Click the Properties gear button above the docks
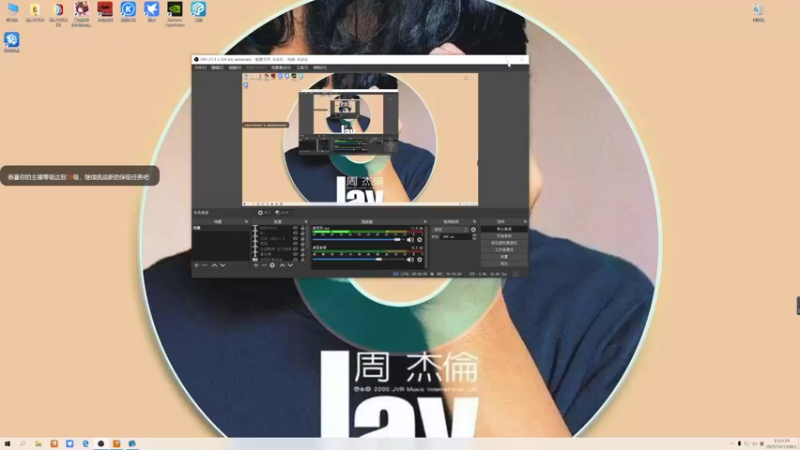This screenshot has width=800, height=450. (x=264, y=212)
